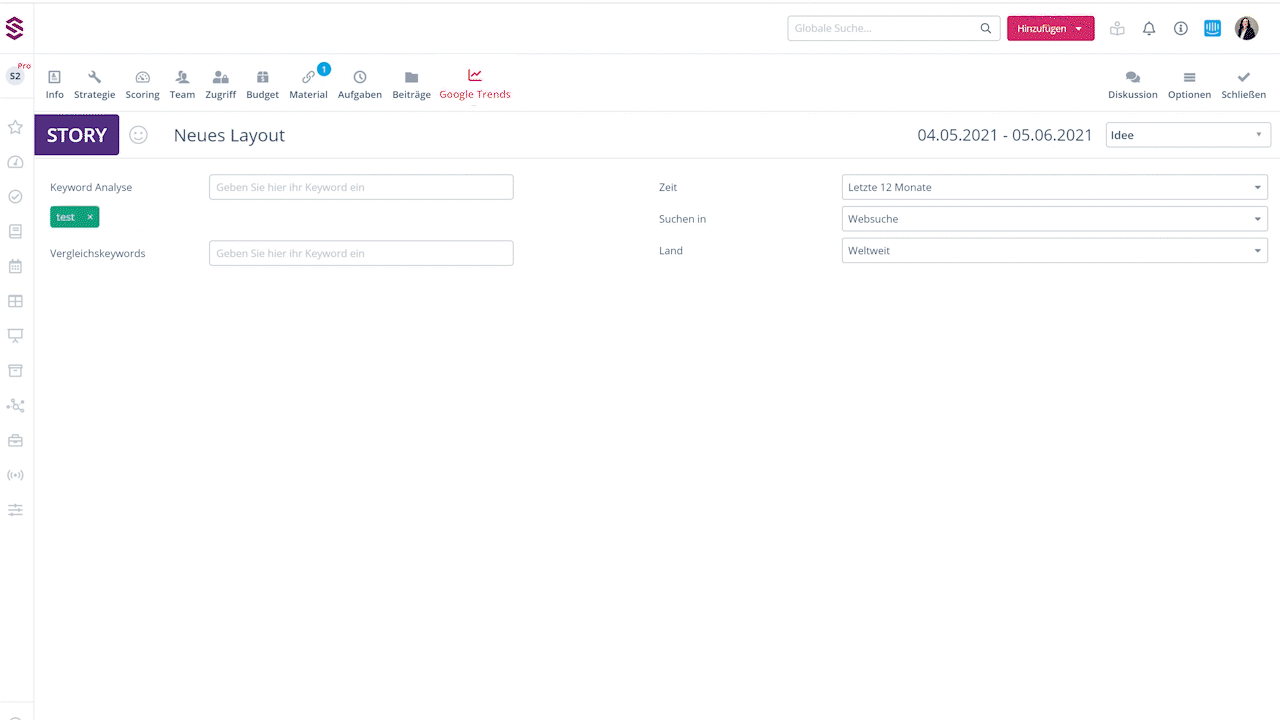Remove the 'test' keyword tag
1280x720 pixels.
90,217
